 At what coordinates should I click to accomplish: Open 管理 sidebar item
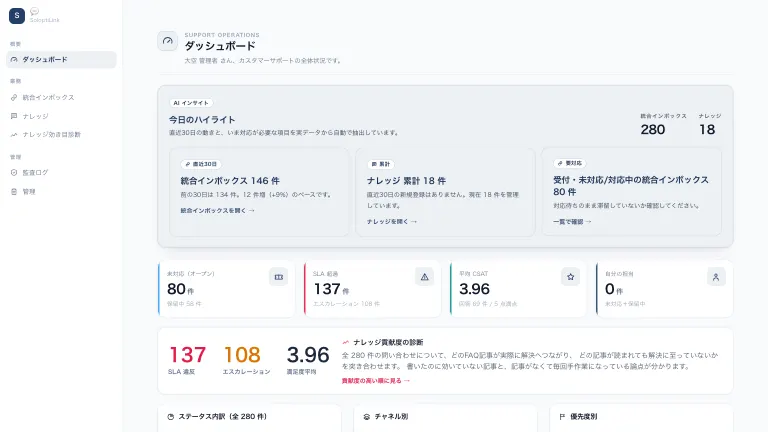point(61,192)
